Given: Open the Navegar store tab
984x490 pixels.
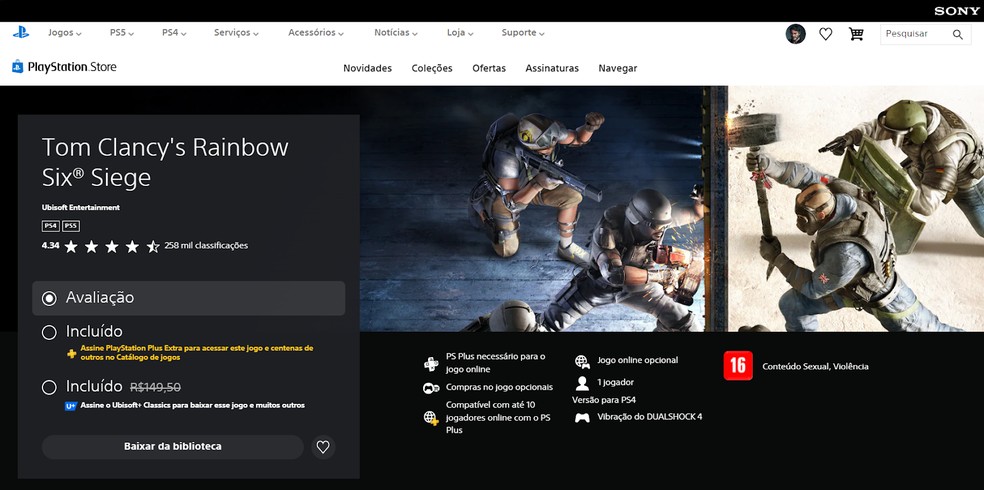Looking at the screenshot, I should click(618, 68).
